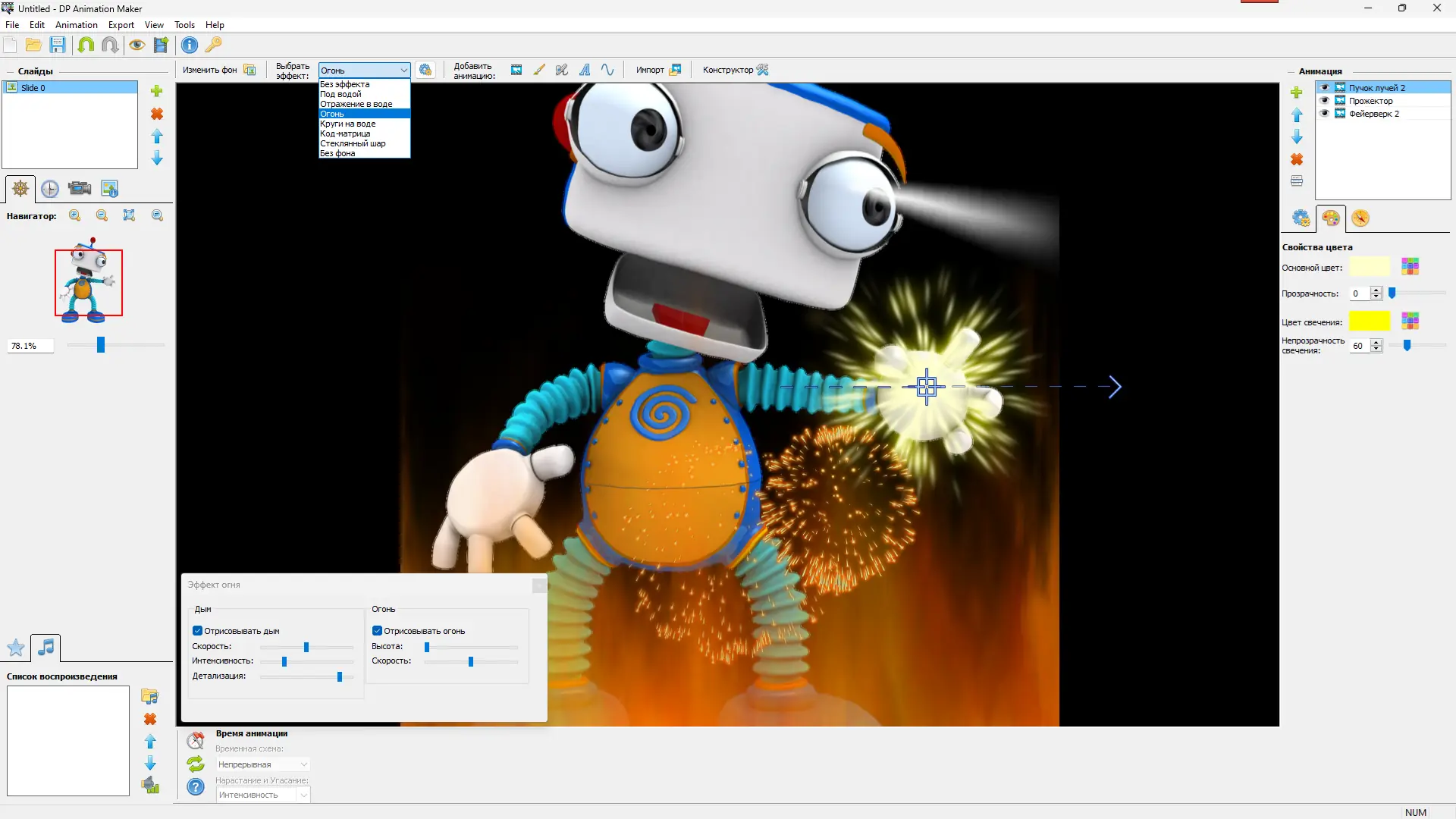This screenshot has width=1456, height=819.
Task: Click the zoom in navigator icon
Action: (x=75, y=215)
